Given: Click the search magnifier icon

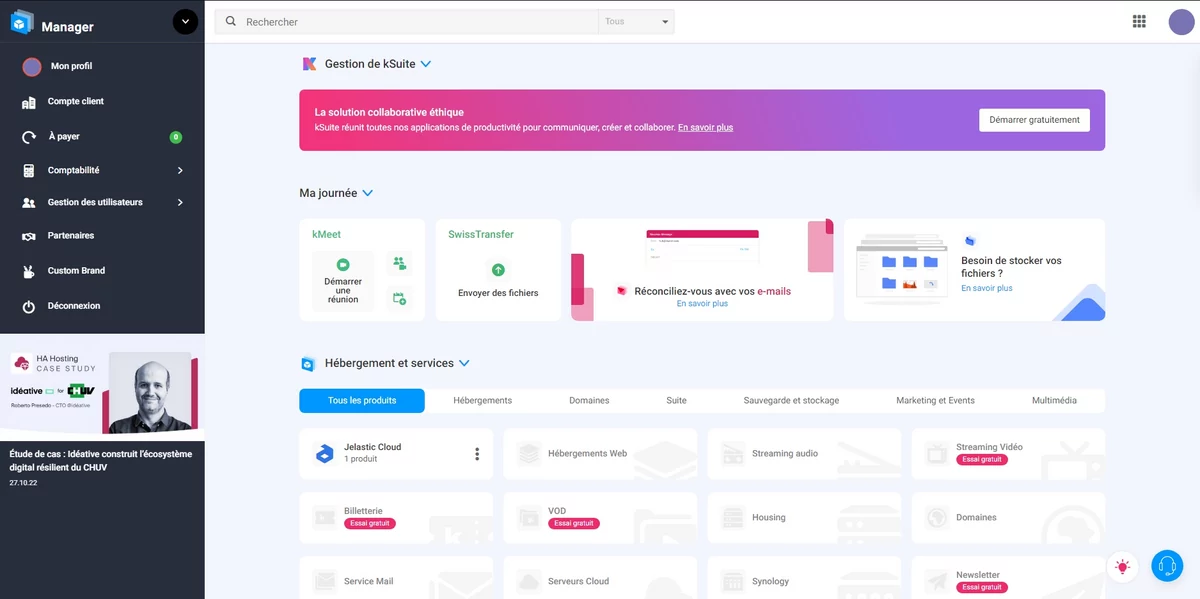Looking at the screenshot, I should (231, 21).
